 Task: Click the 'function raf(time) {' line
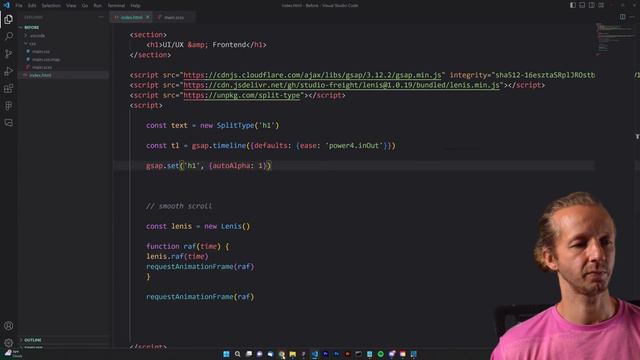[188, 247]
